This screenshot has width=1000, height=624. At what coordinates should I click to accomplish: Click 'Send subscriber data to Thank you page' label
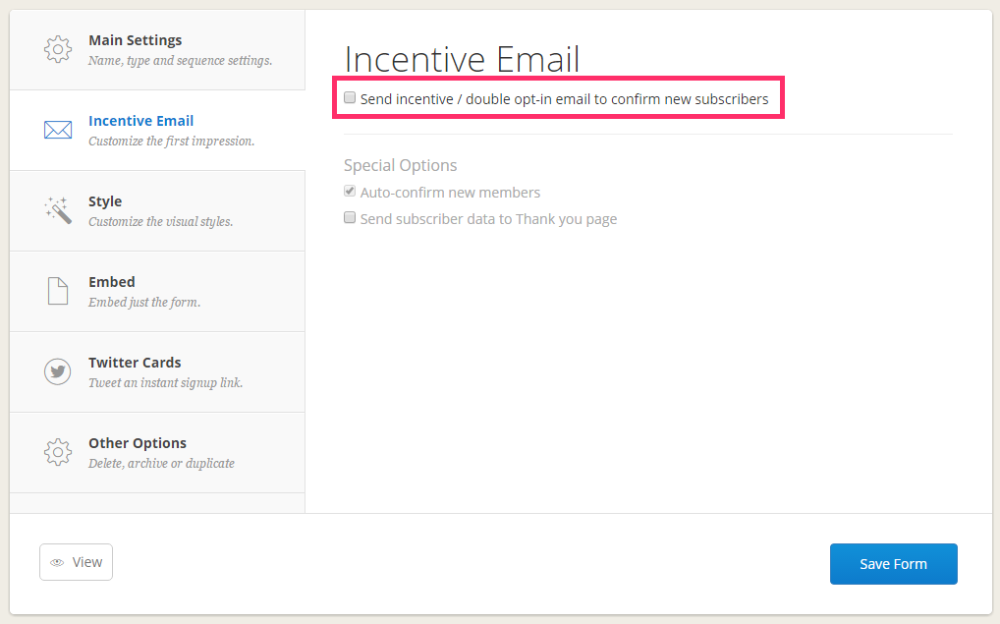tap(489, 219)
